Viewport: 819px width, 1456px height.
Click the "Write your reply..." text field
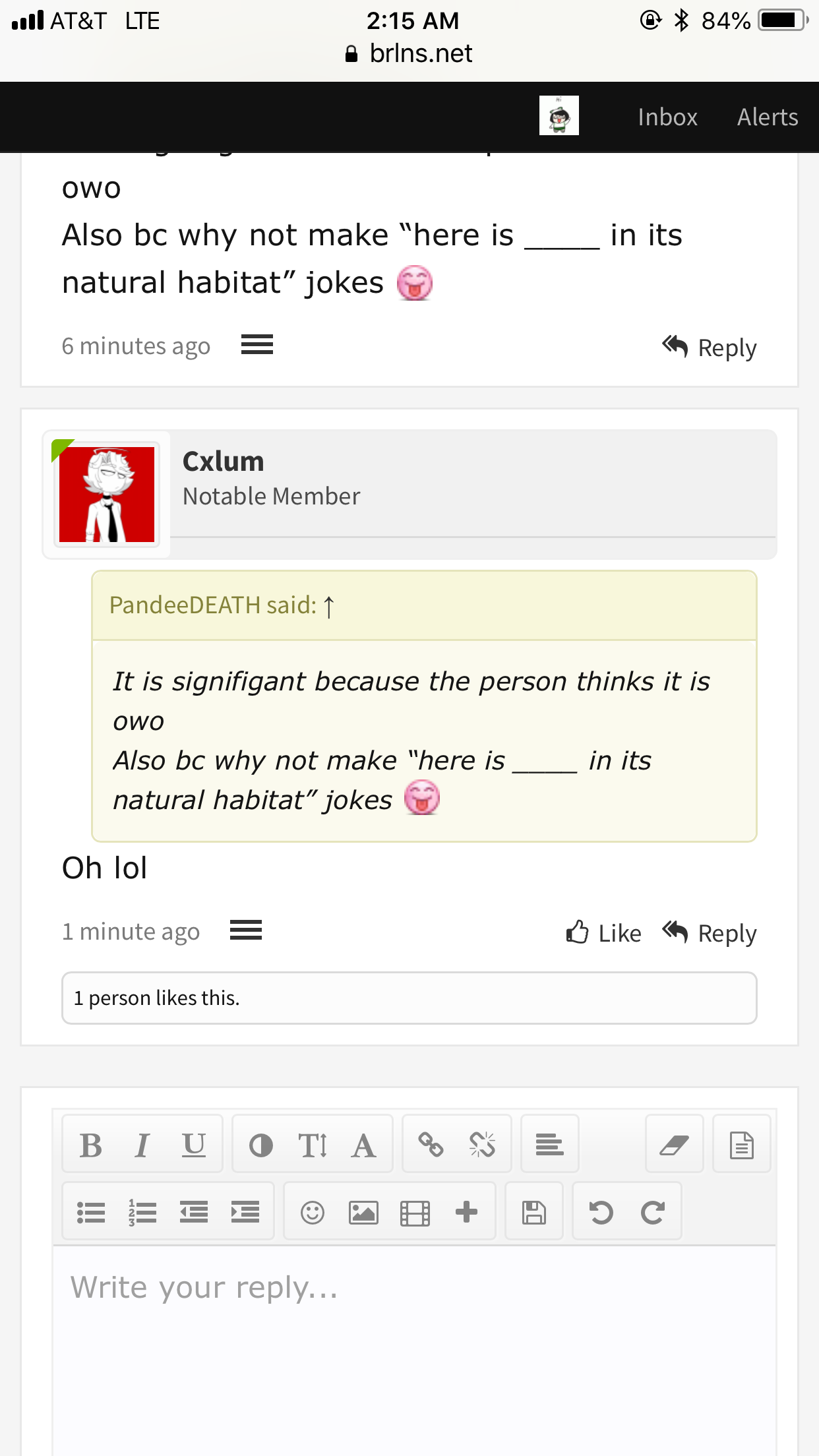pos(414,1350)
